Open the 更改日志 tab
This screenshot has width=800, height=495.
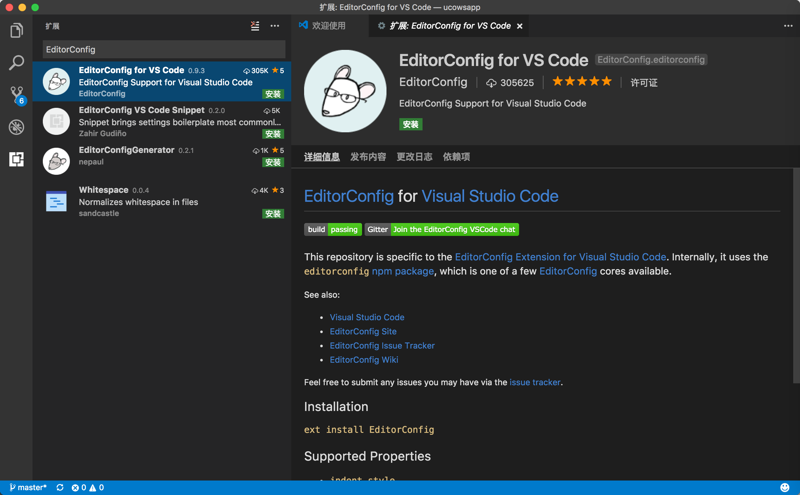(414, 157)
